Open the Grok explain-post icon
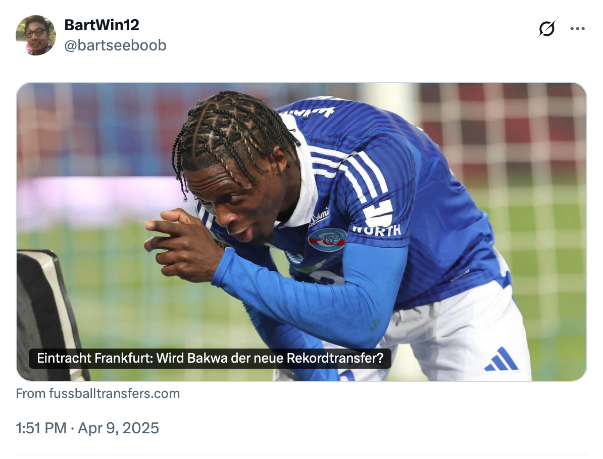The height and width of the screenshot is (459, 603). pyautogui.click(x=546, y=29)
